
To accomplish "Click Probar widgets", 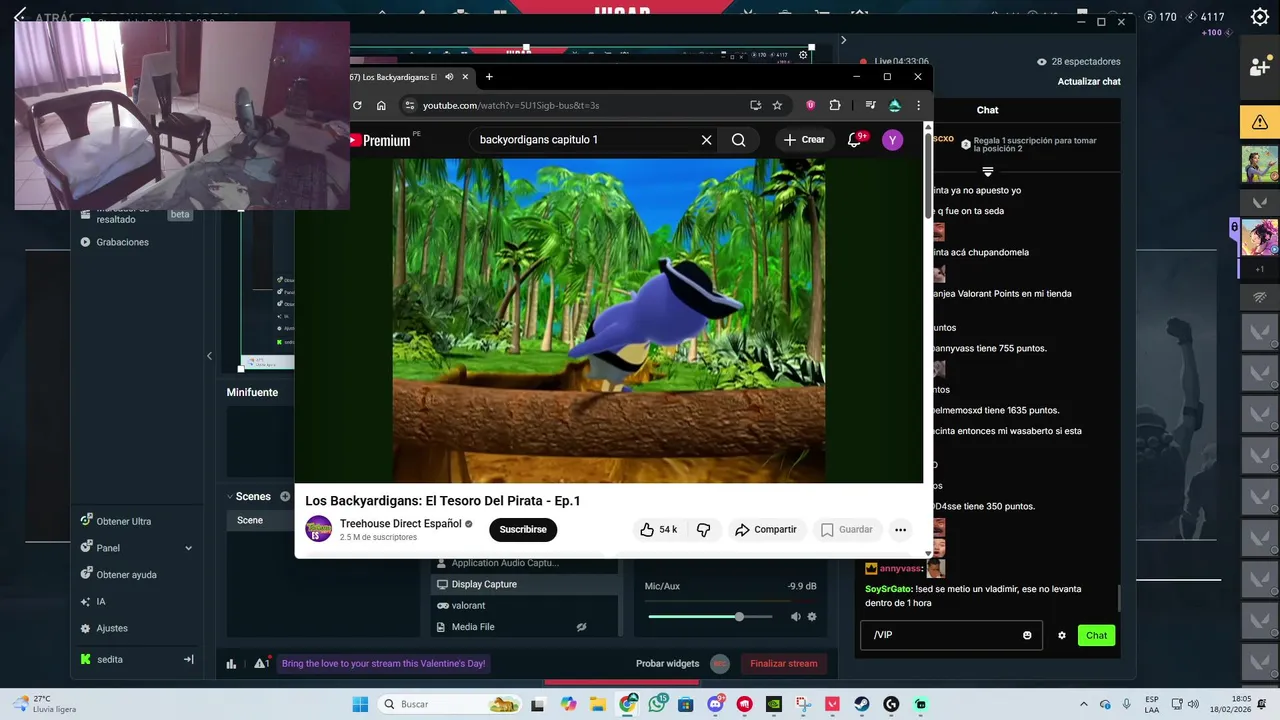I will coord(668,663).
